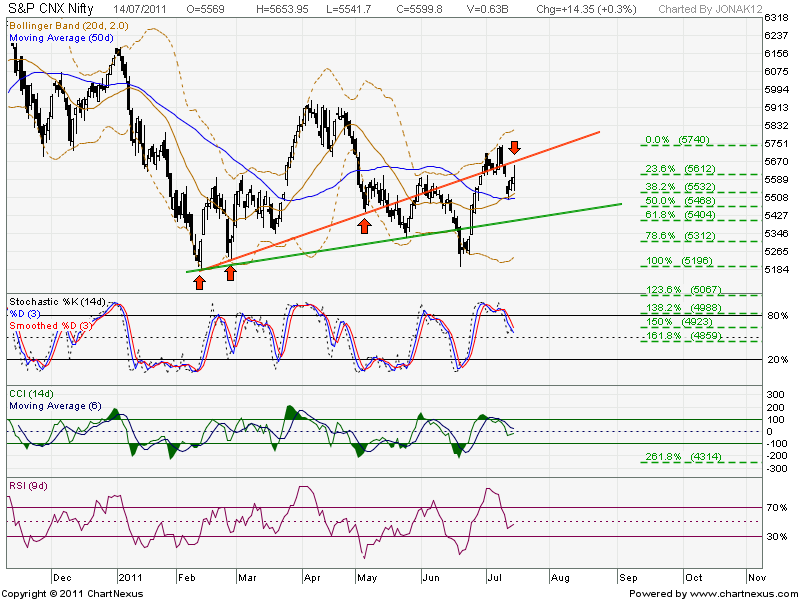This screenshot has width=800, height=600.
Task: Select the Moving Average (6) legend
Action: (55, 406)
